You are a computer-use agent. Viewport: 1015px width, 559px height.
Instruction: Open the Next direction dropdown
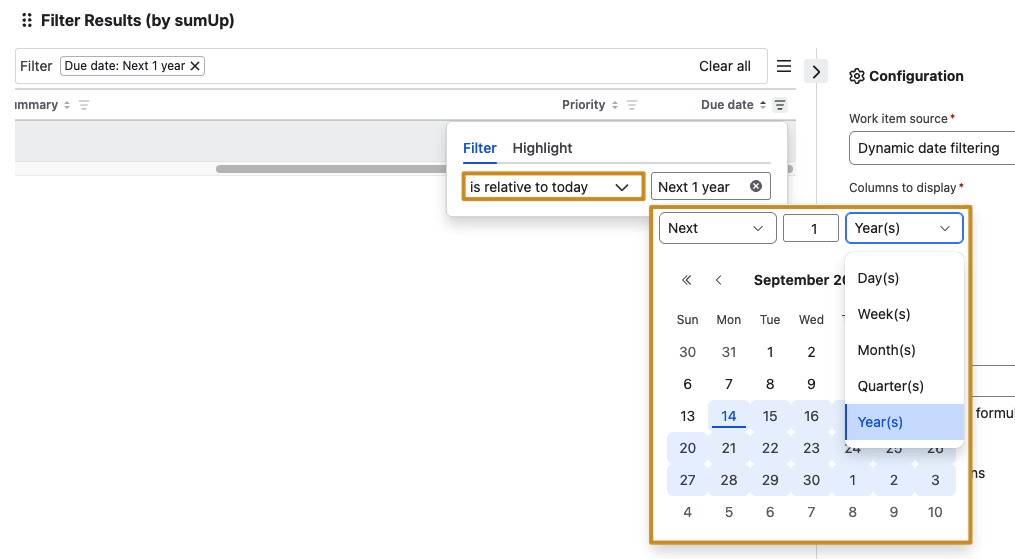717,228
